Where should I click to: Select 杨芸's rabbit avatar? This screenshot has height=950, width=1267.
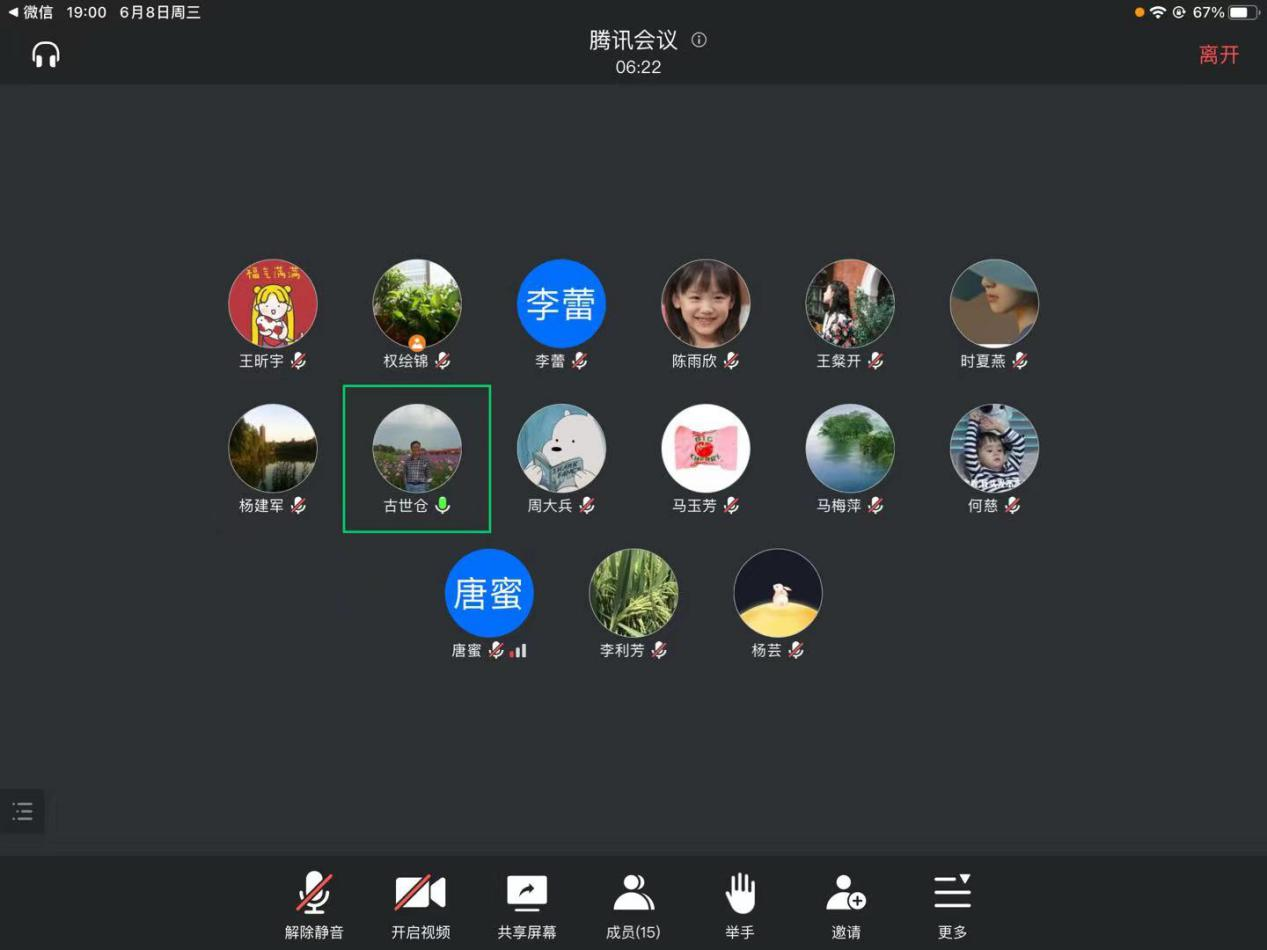pos(778,593)
